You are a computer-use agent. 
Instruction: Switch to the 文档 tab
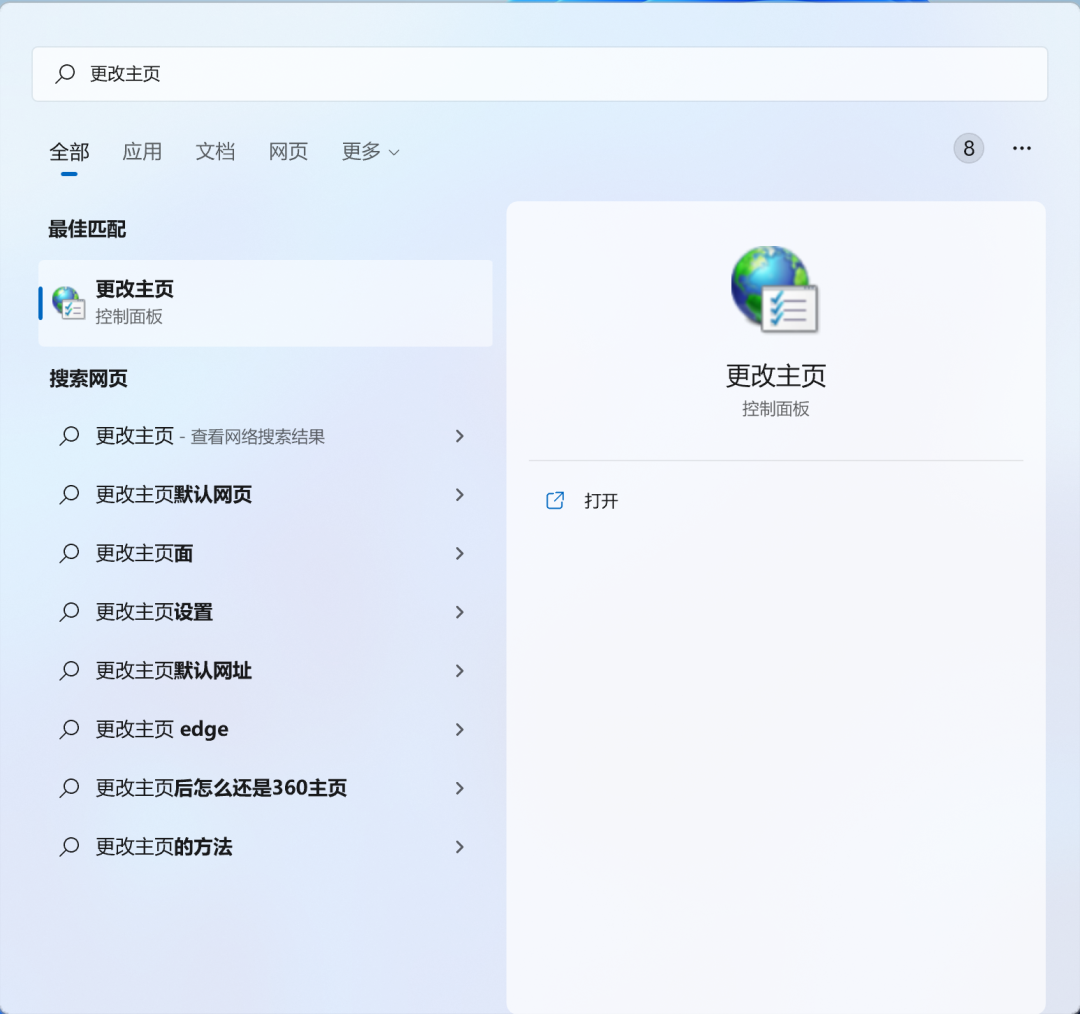(x=214, y=152)
